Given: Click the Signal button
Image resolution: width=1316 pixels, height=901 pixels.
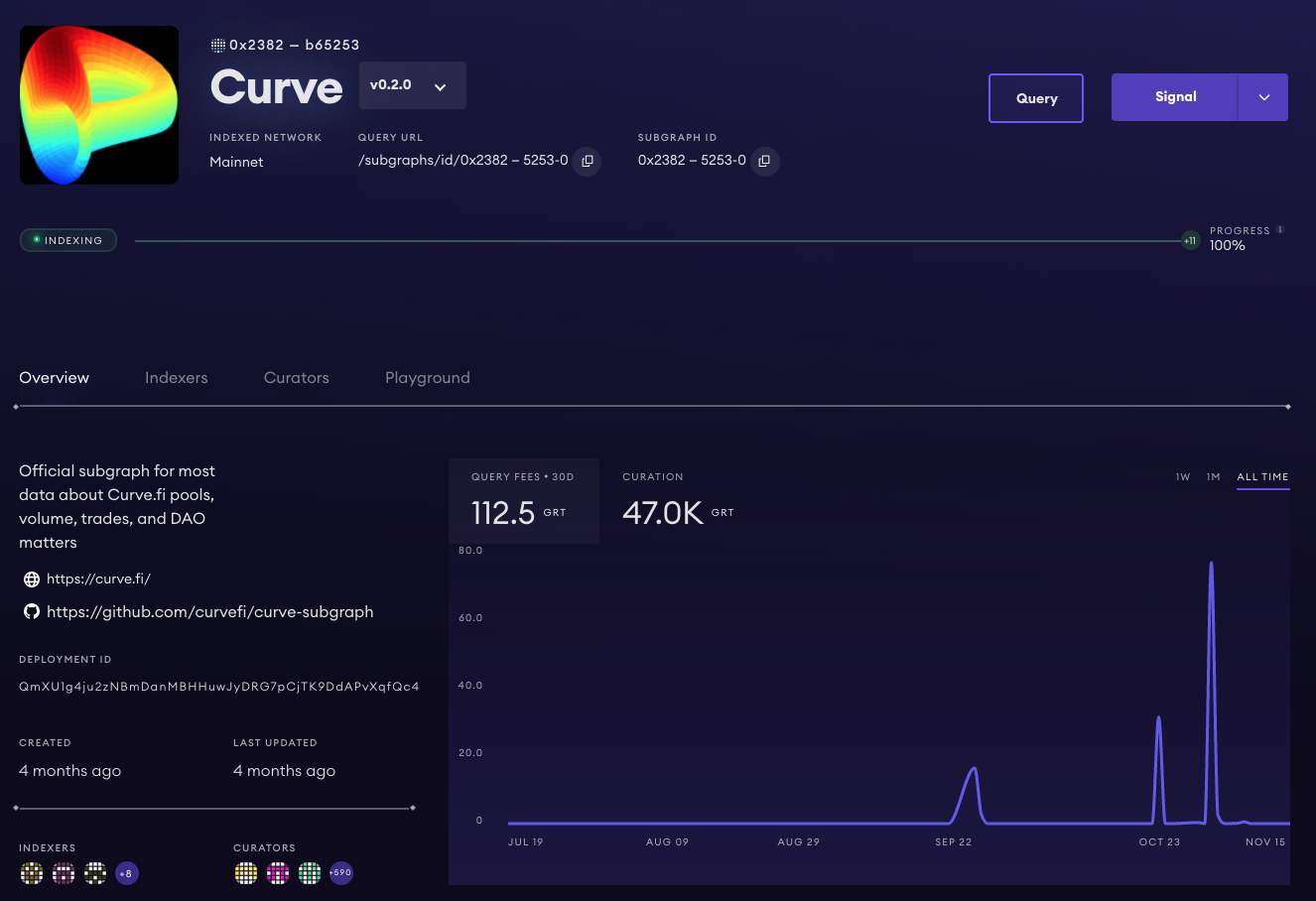Looking at the screenshot, I should click(x=1175, y=97).
